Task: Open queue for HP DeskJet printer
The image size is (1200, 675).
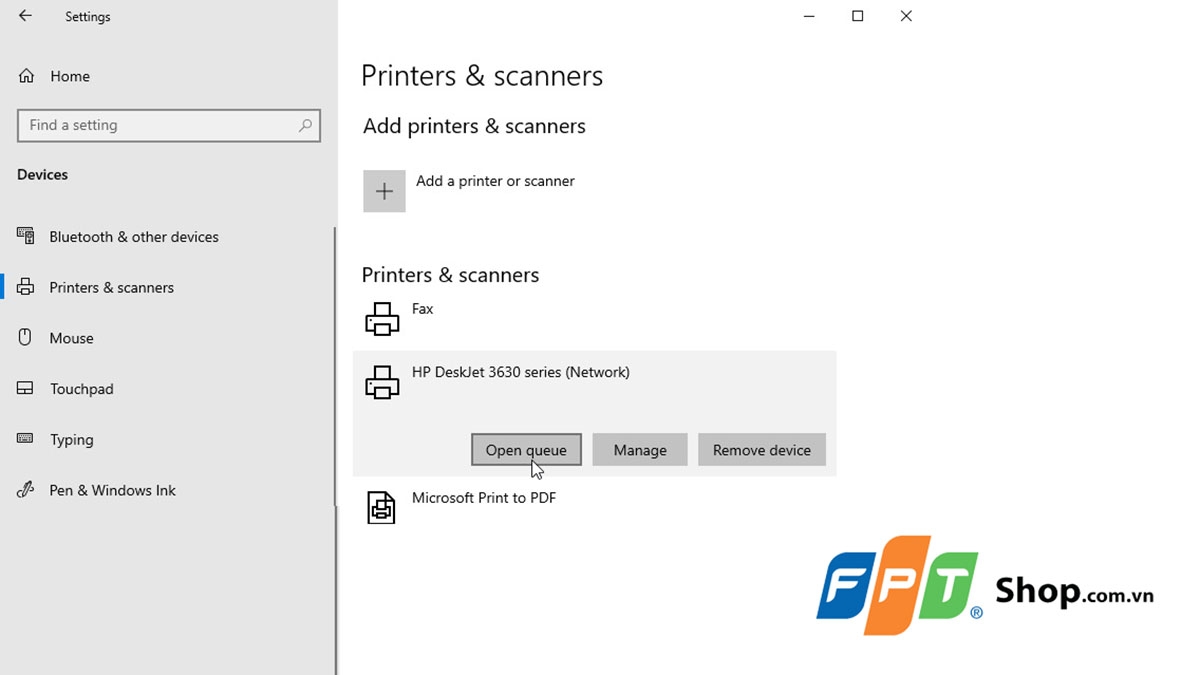Action: (526, 450)
